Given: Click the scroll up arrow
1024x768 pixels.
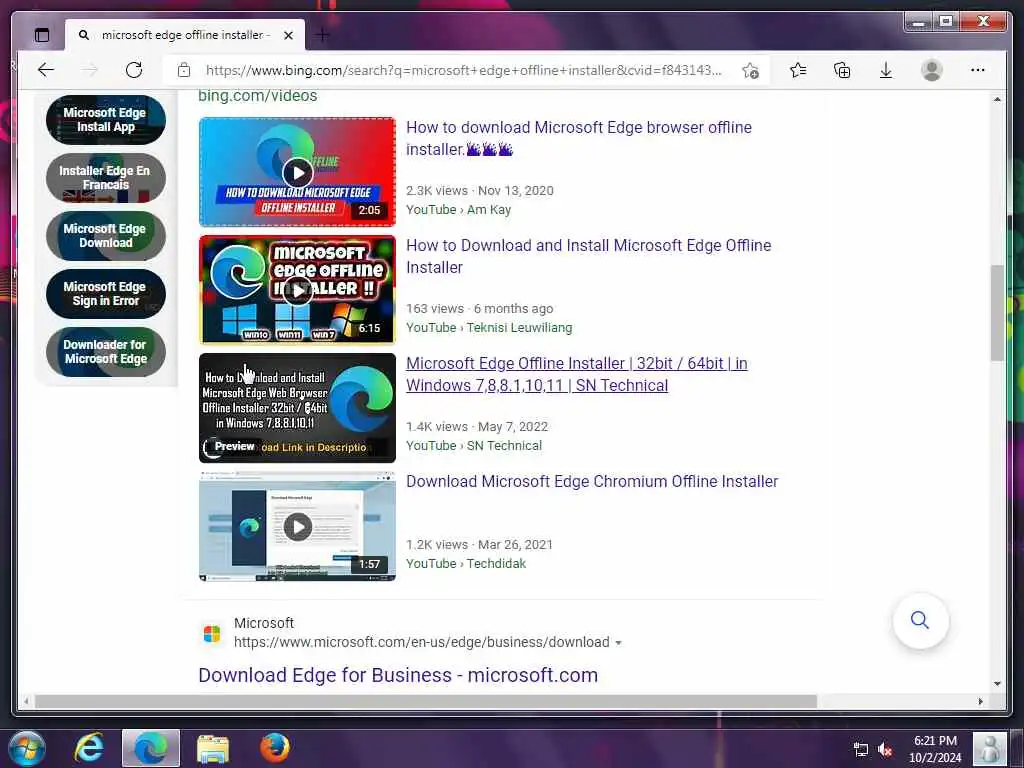Looking at the screenshot, I should (x=997, y=99).
